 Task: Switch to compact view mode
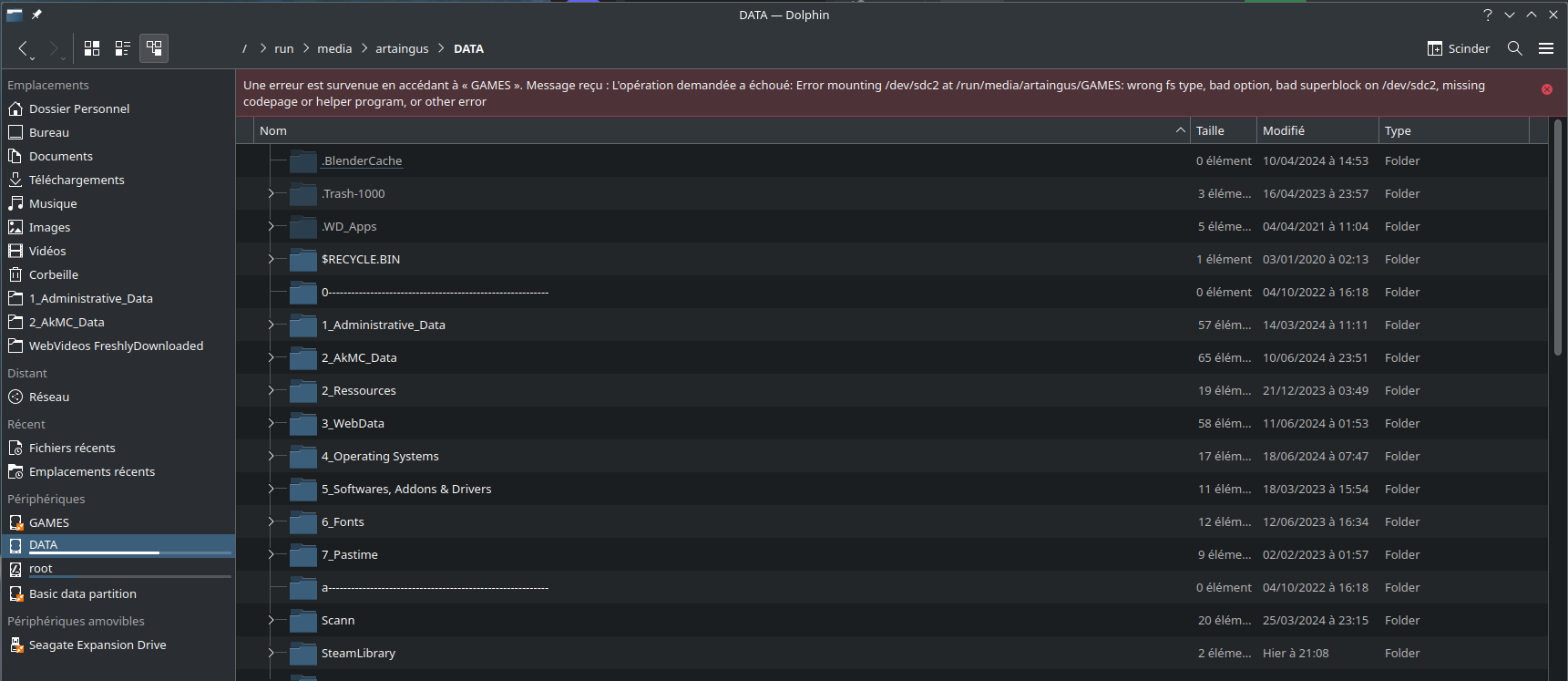coord(123,48)
